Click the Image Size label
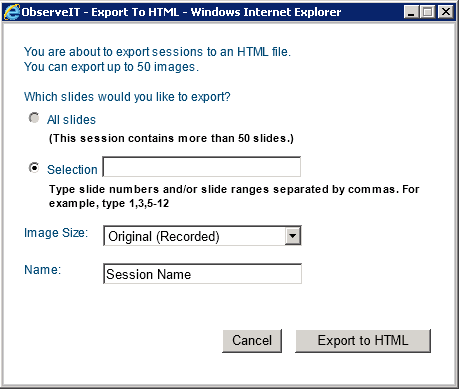Viewport: 459px width, 389px height. tap(56, 233)
